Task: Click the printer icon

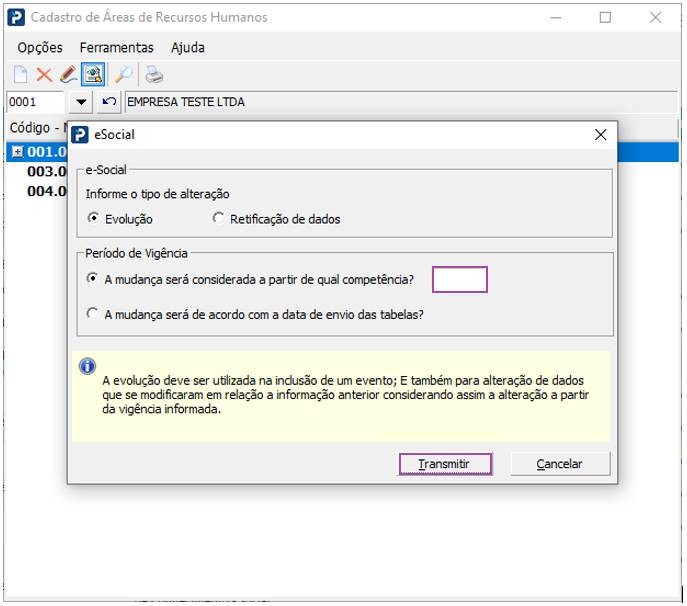Action: coord(154,75)
